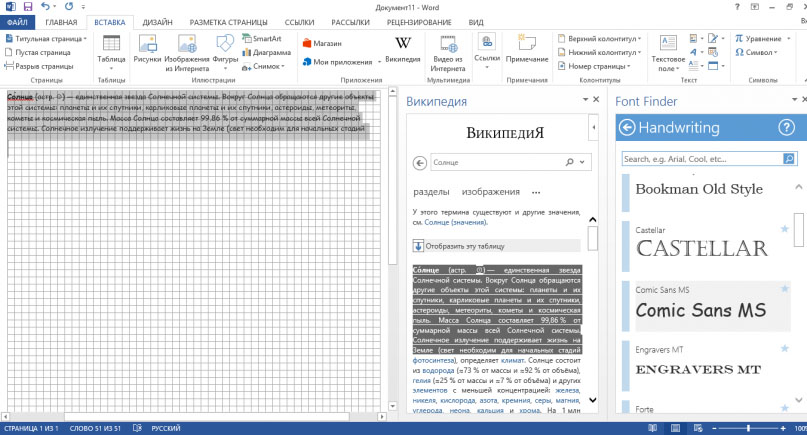Click Wikipedia search magnifier icon
This screenshot has width=807, height=435.
point(569,162)
